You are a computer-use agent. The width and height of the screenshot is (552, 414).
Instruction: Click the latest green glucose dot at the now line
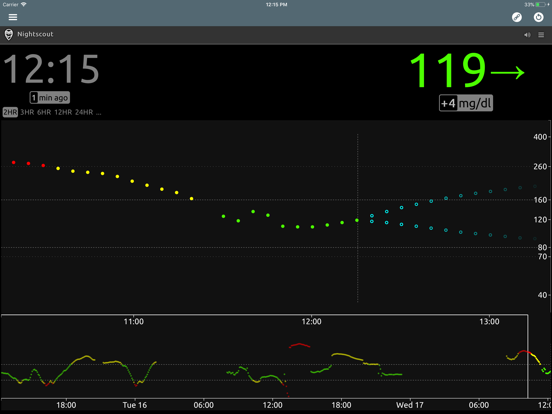tap(357, 220)
